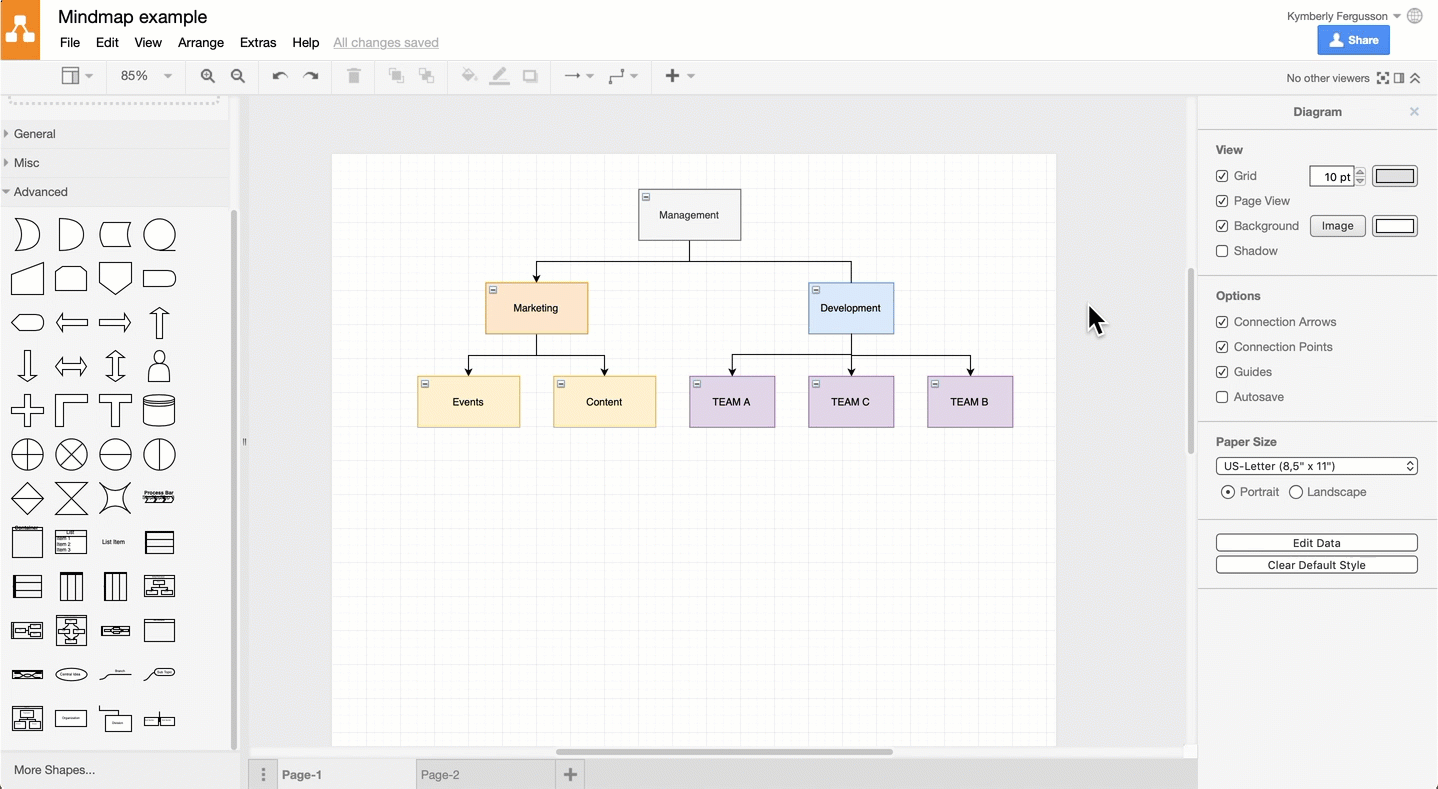Toggle the Background checkbox

click(1222, 226)
